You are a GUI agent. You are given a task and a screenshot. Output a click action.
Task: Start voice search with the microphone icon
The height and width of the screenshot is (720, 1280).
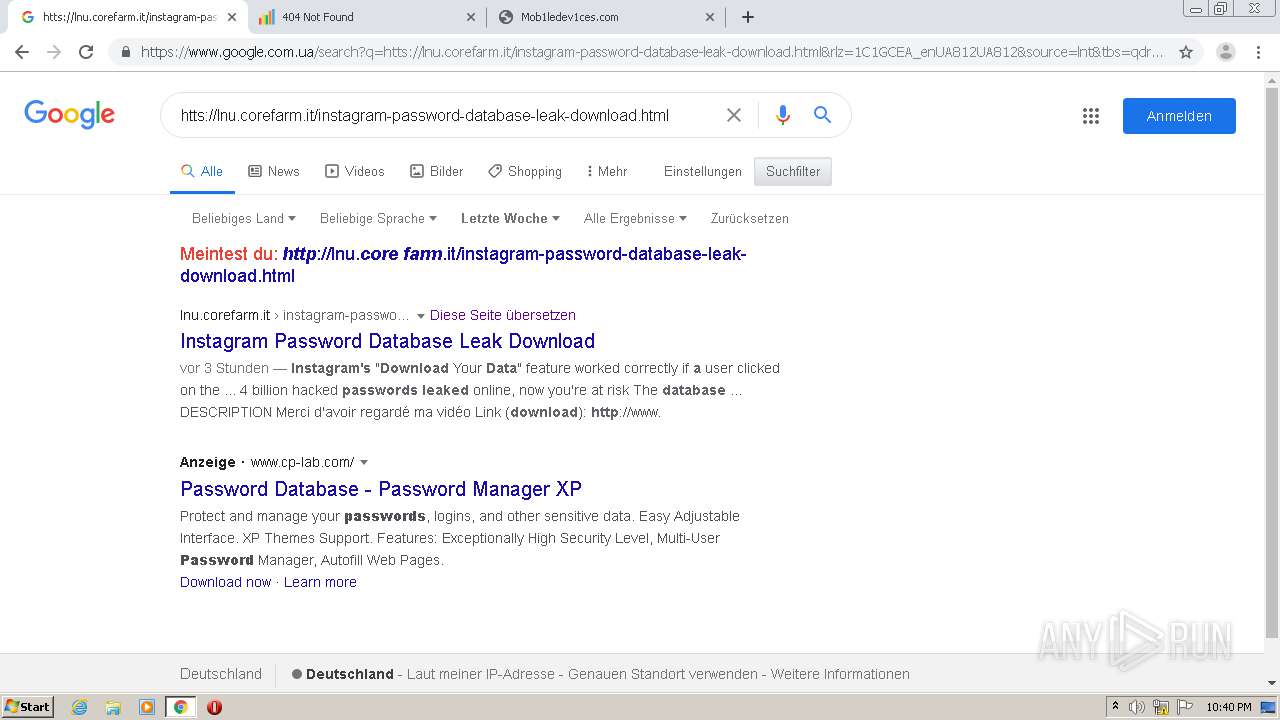tap(783, 115)
